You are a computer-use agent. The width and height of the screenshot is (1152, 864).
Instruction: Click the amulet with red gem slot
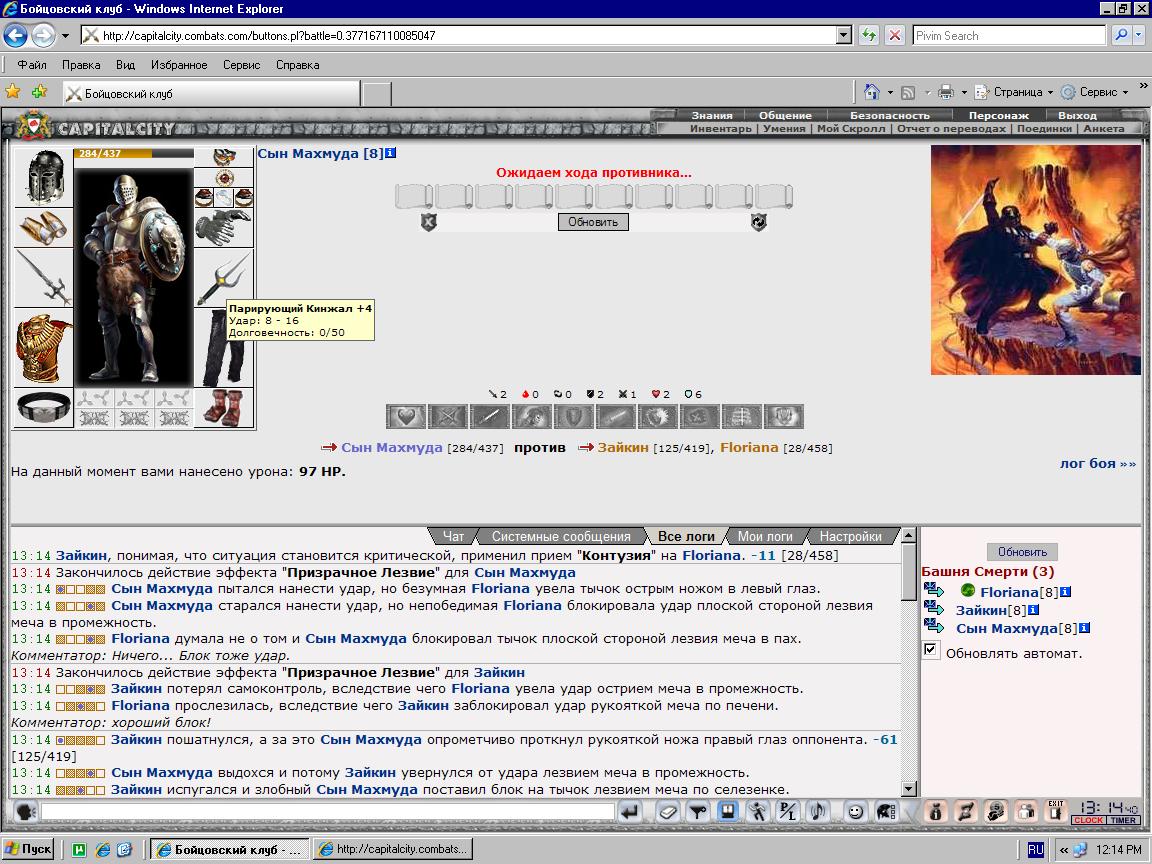(x=224, y=177)
